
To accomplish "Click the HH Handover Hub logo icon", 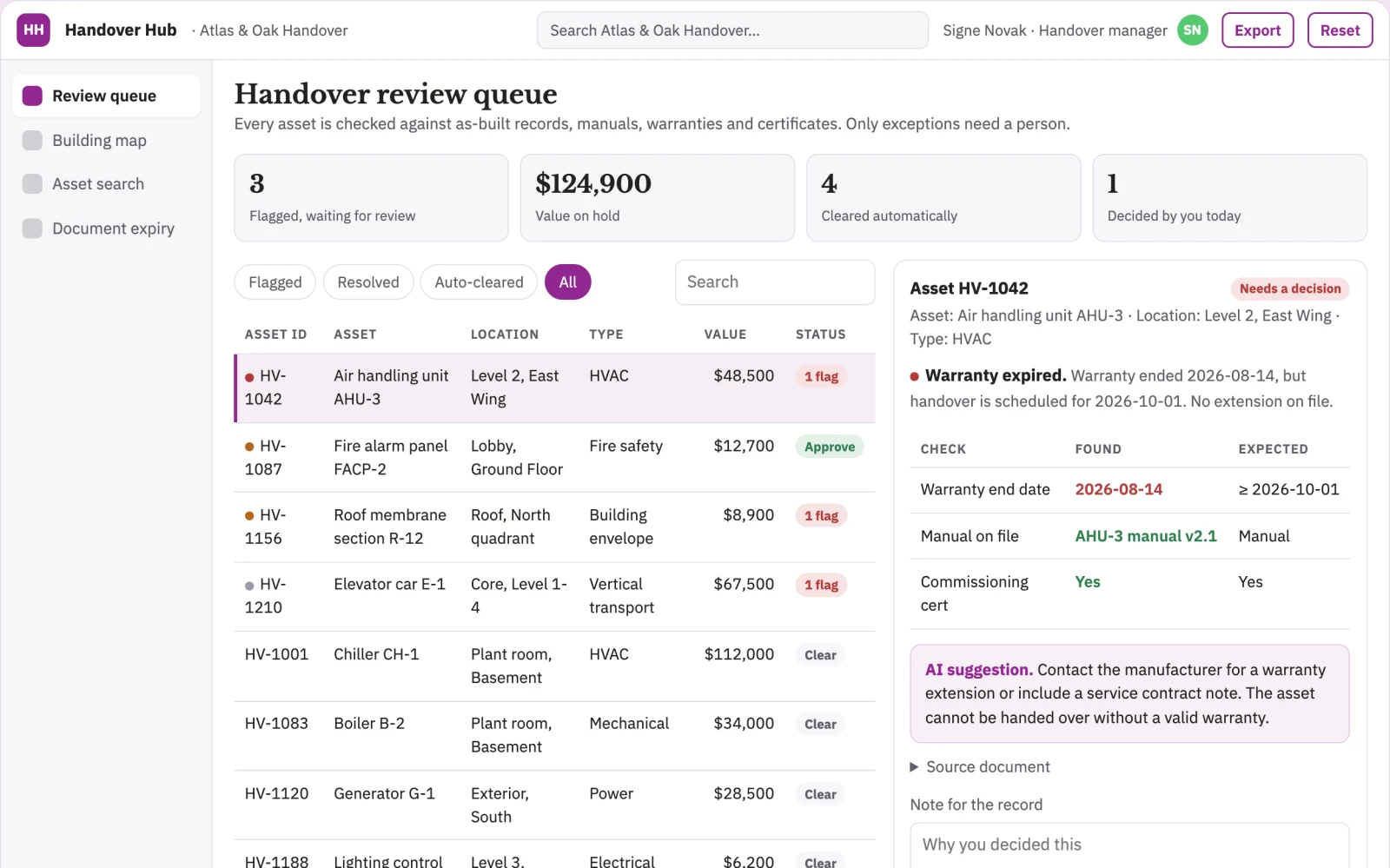I will tap(33, 30).
